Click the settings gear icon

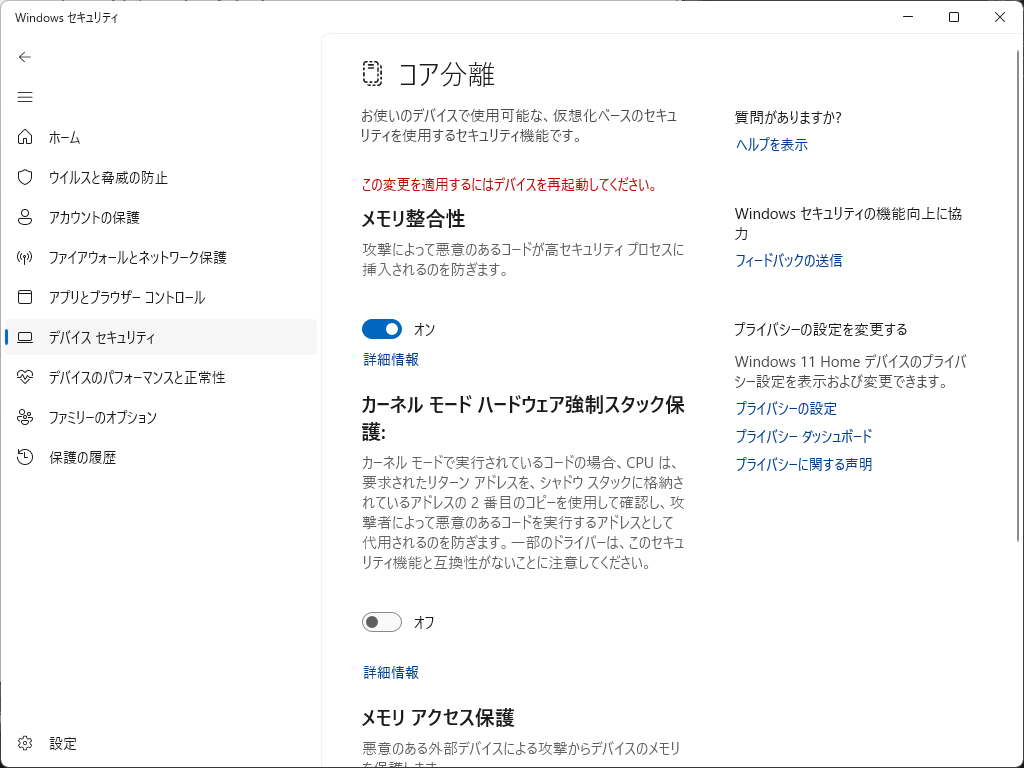pos(26,743)
